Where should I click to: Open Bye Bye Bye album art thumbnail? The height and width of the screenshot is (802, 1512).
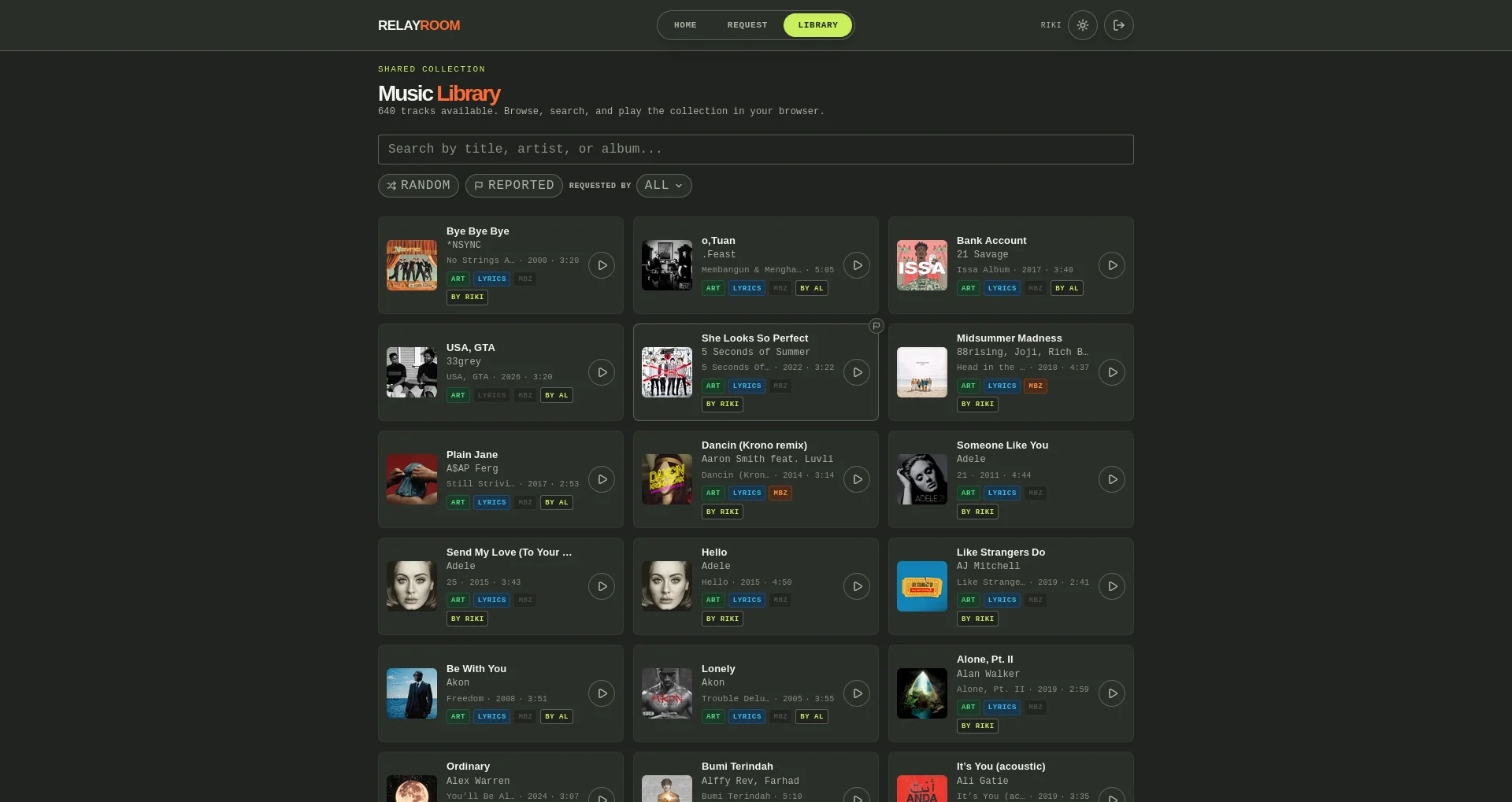[x=412, y=265]
